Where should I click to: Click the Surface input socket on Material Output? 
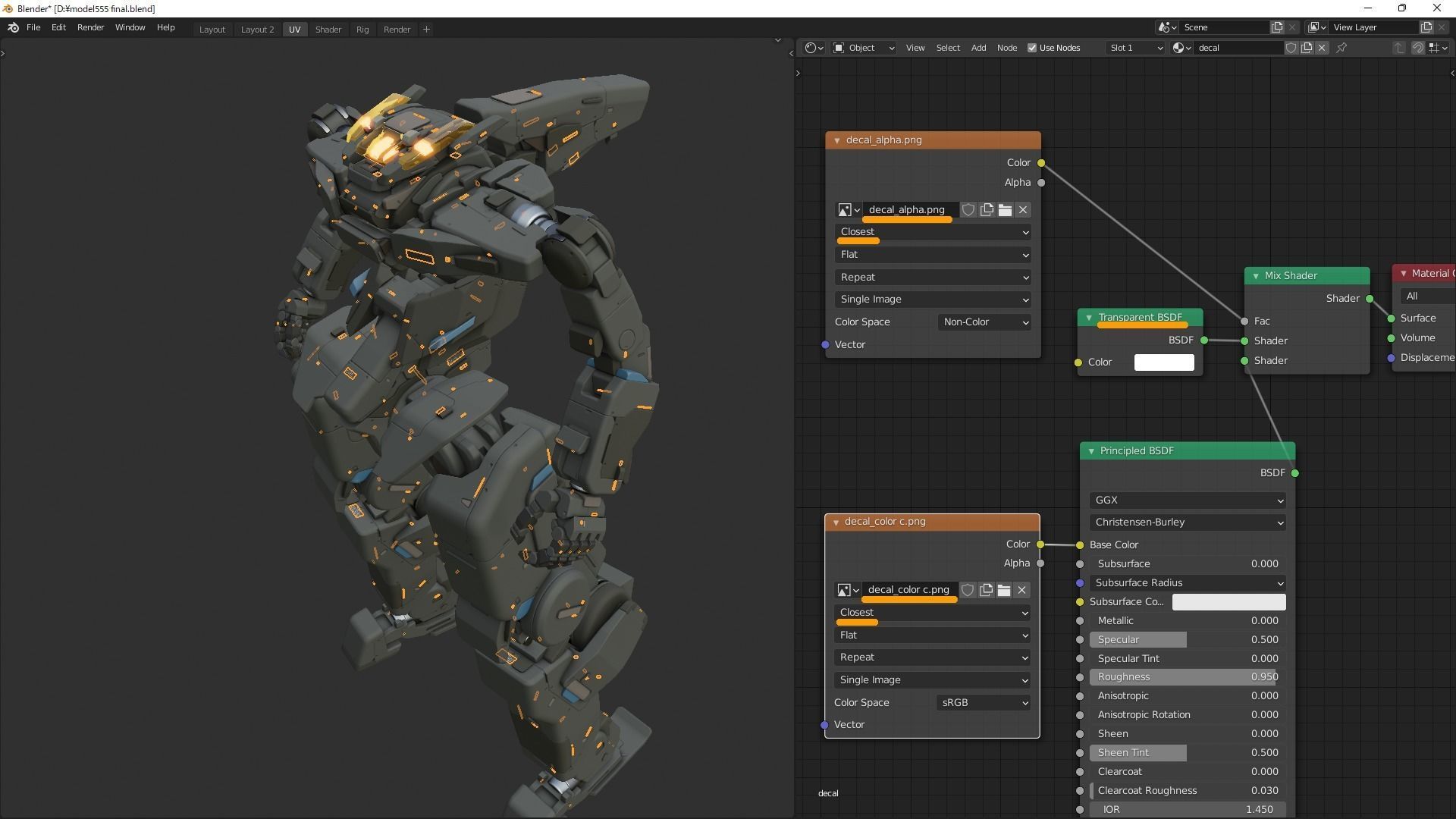pos(1392,318)
